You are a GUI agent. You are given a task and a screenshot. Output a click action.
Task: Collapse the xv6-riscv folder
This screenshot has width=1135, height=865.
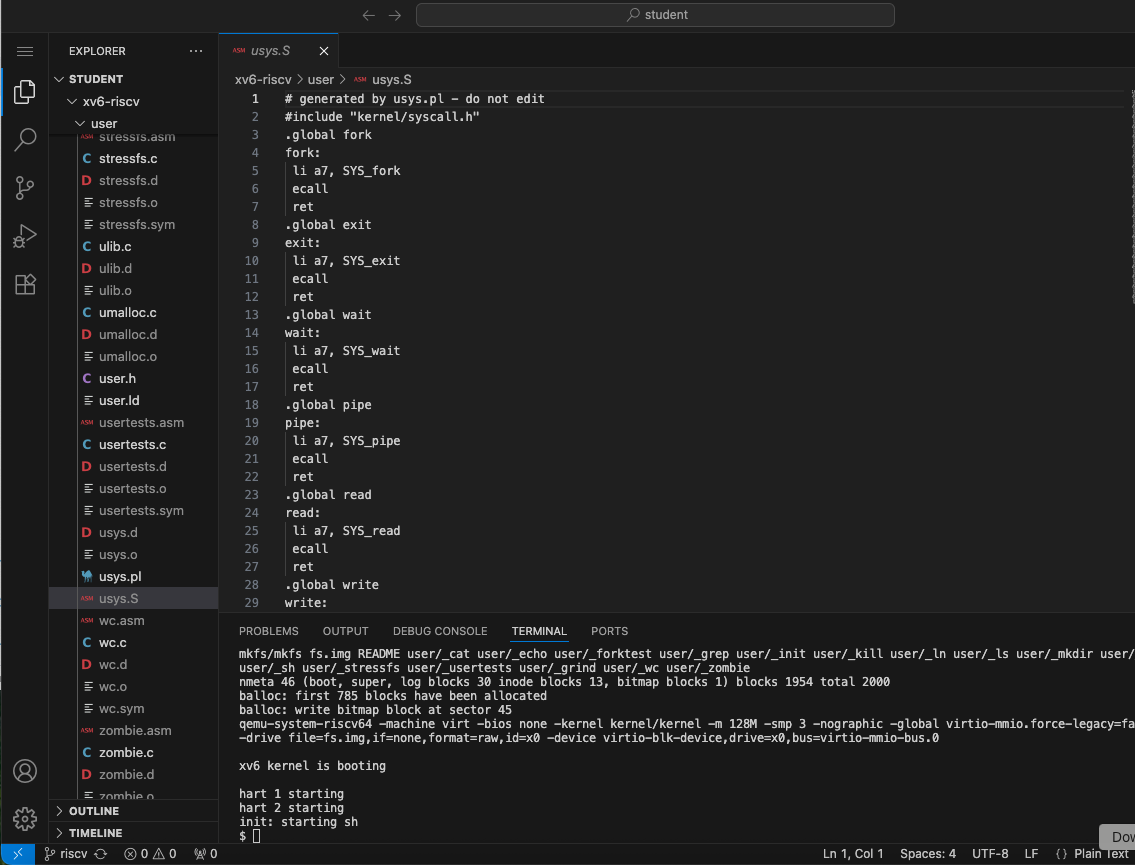(110, 101)
